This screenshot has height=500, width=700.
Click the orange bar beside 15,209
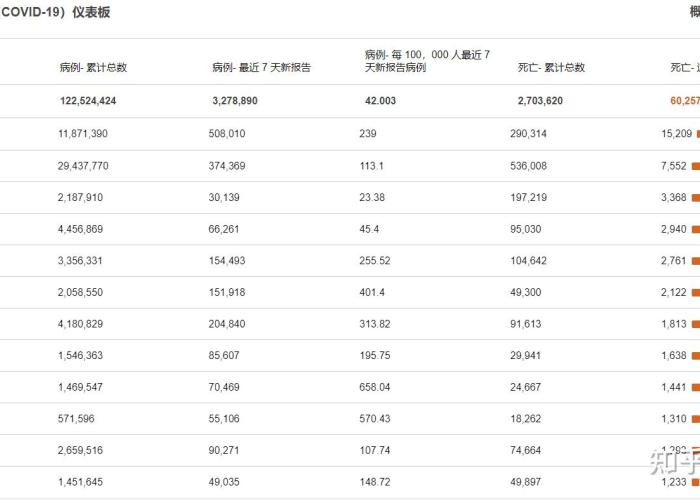pos(698,134)
